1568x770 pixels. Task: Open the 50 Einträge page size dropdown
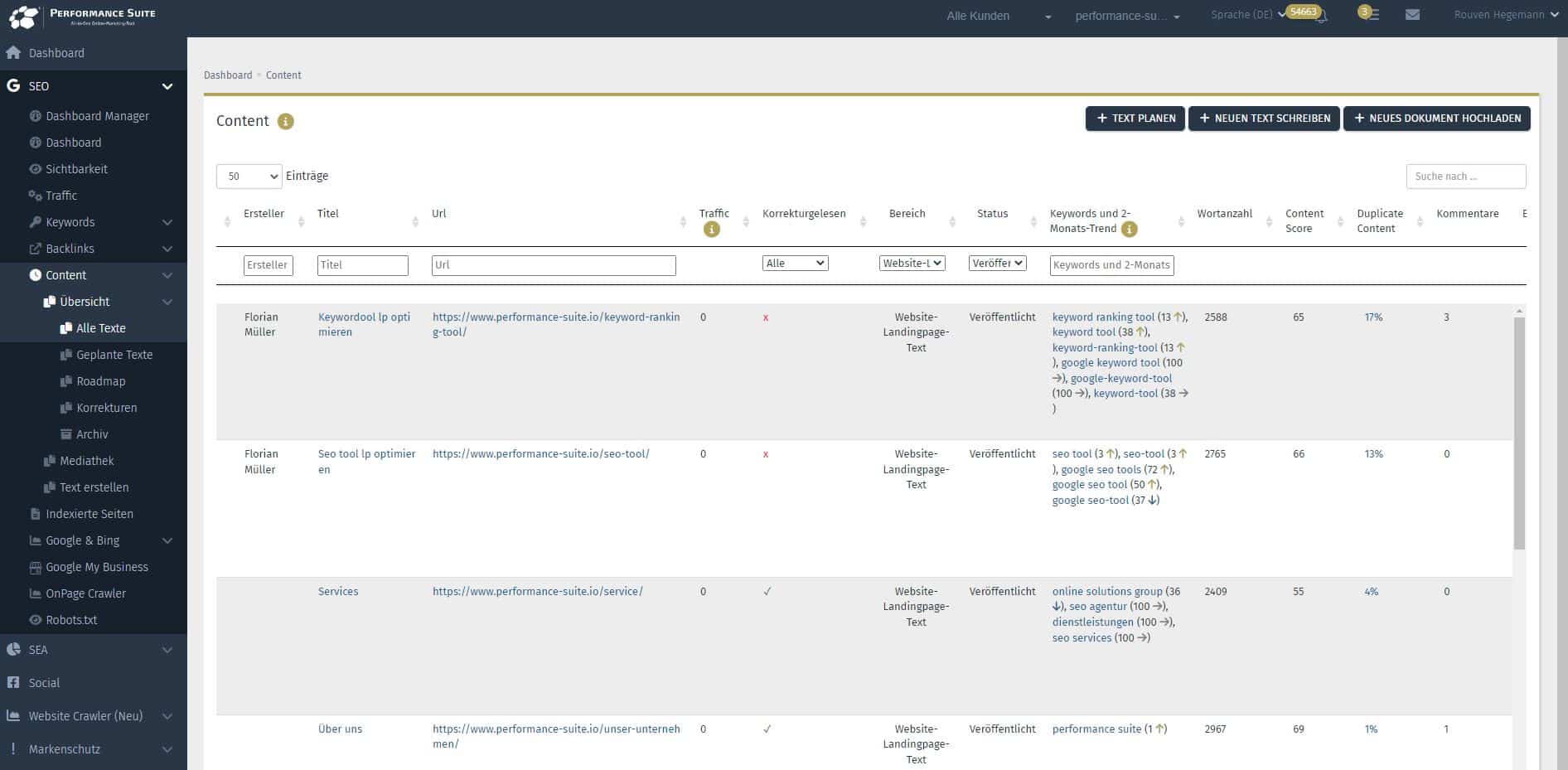pos(249,177)
